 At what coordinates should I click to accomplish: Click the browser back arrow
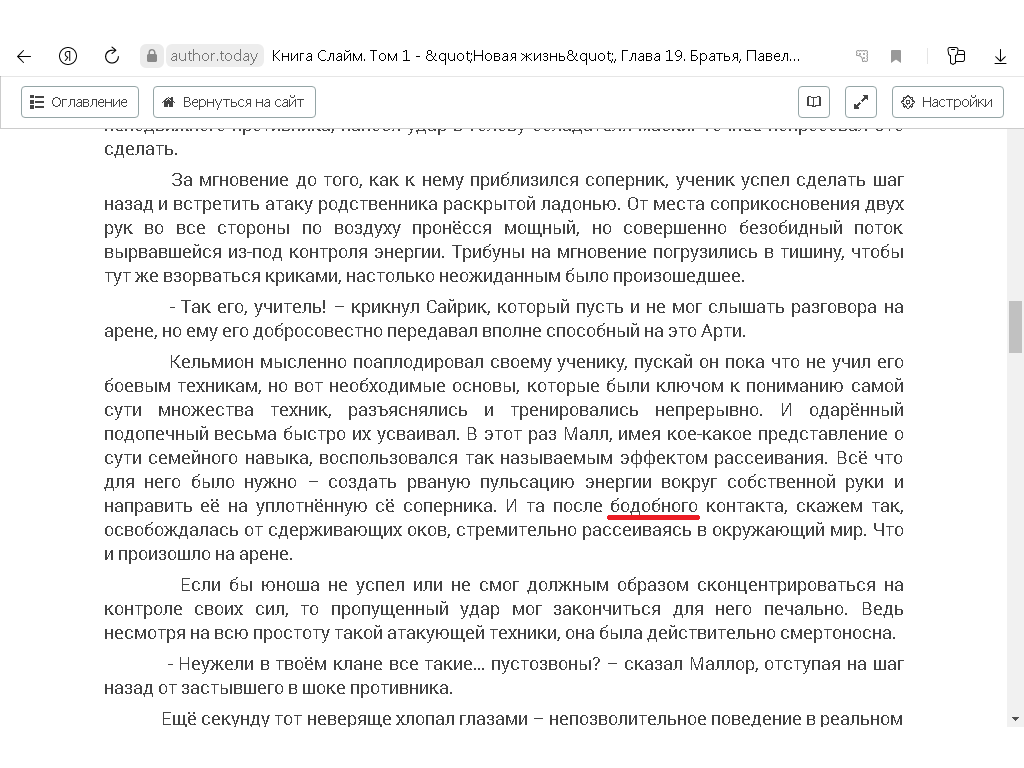click(x=24, y=57)
